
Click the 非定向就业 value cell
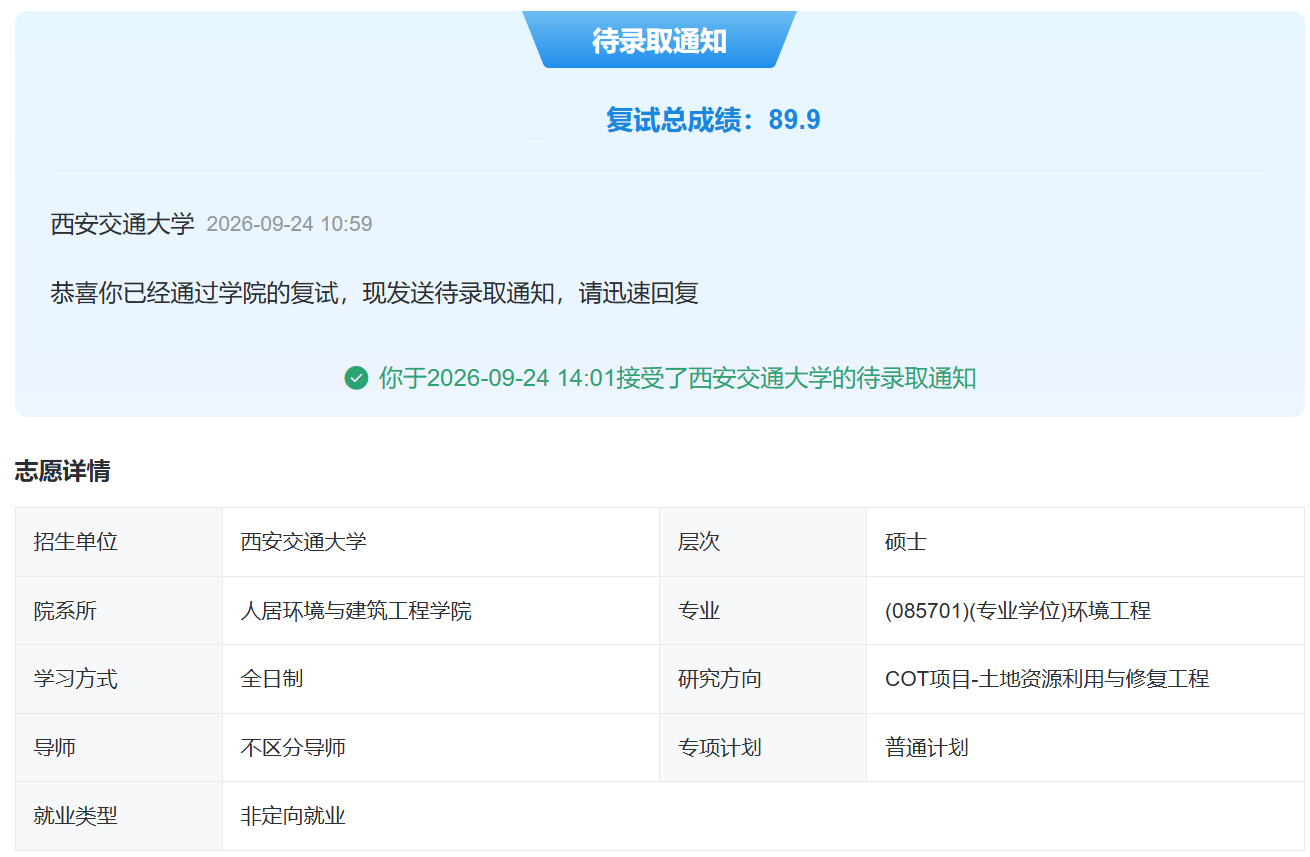[x=763, y=816]
